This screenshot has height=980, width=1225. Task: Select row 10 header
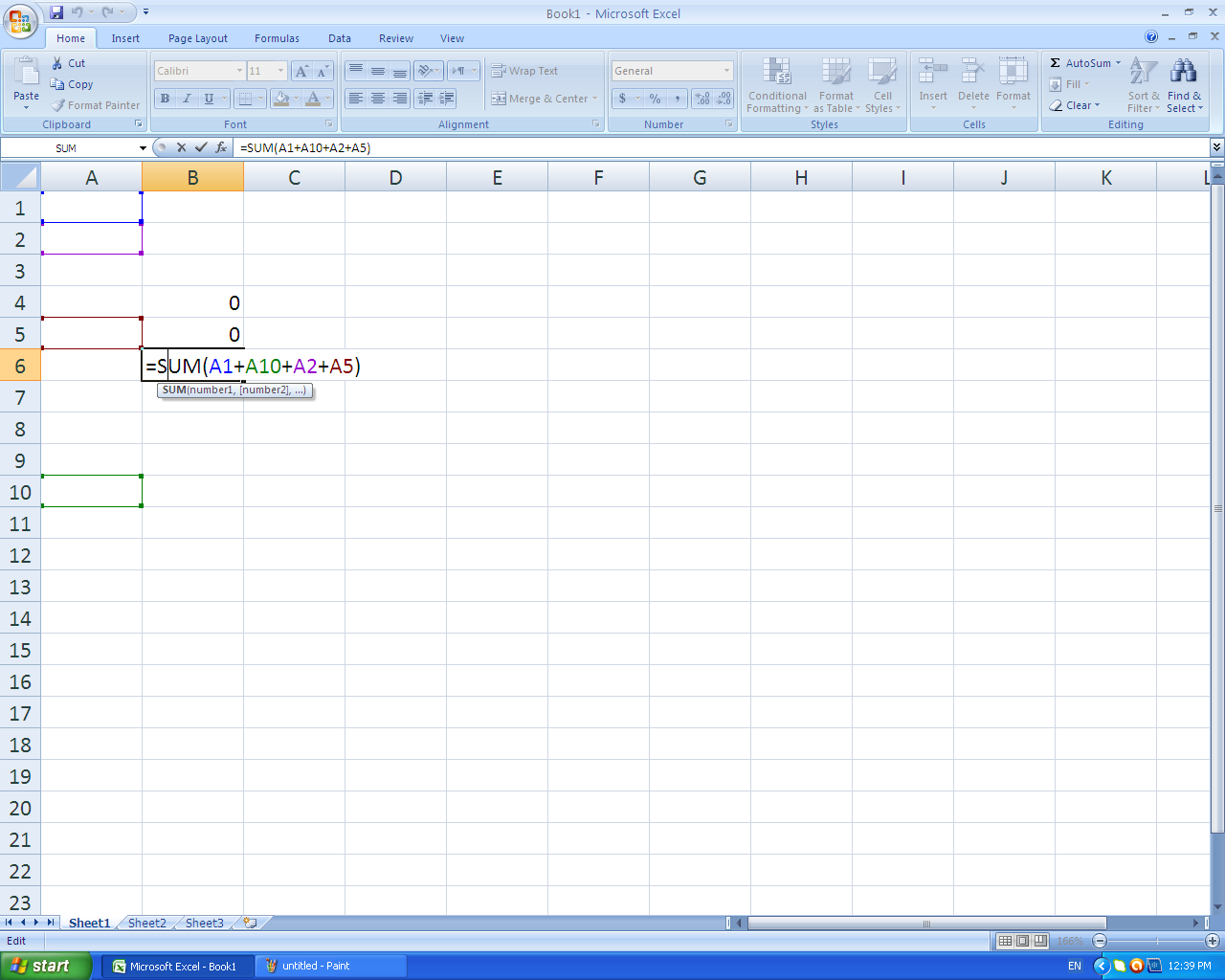[20, 492]
